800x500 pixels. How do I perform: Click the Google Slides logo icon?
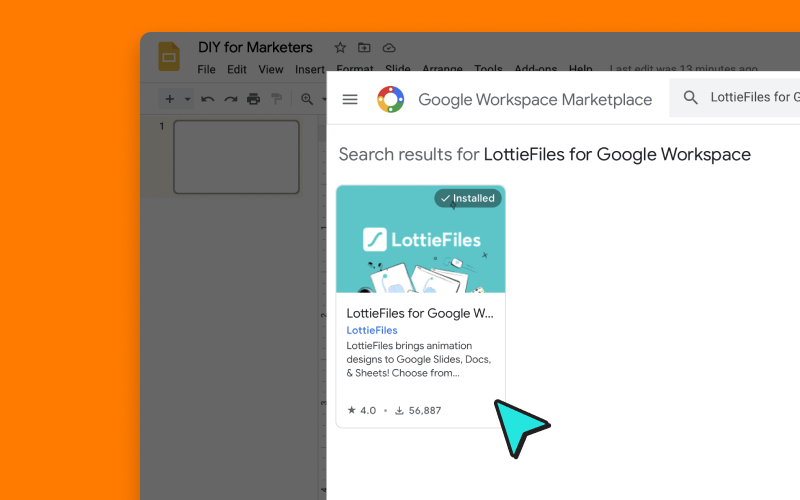[169, 56]
